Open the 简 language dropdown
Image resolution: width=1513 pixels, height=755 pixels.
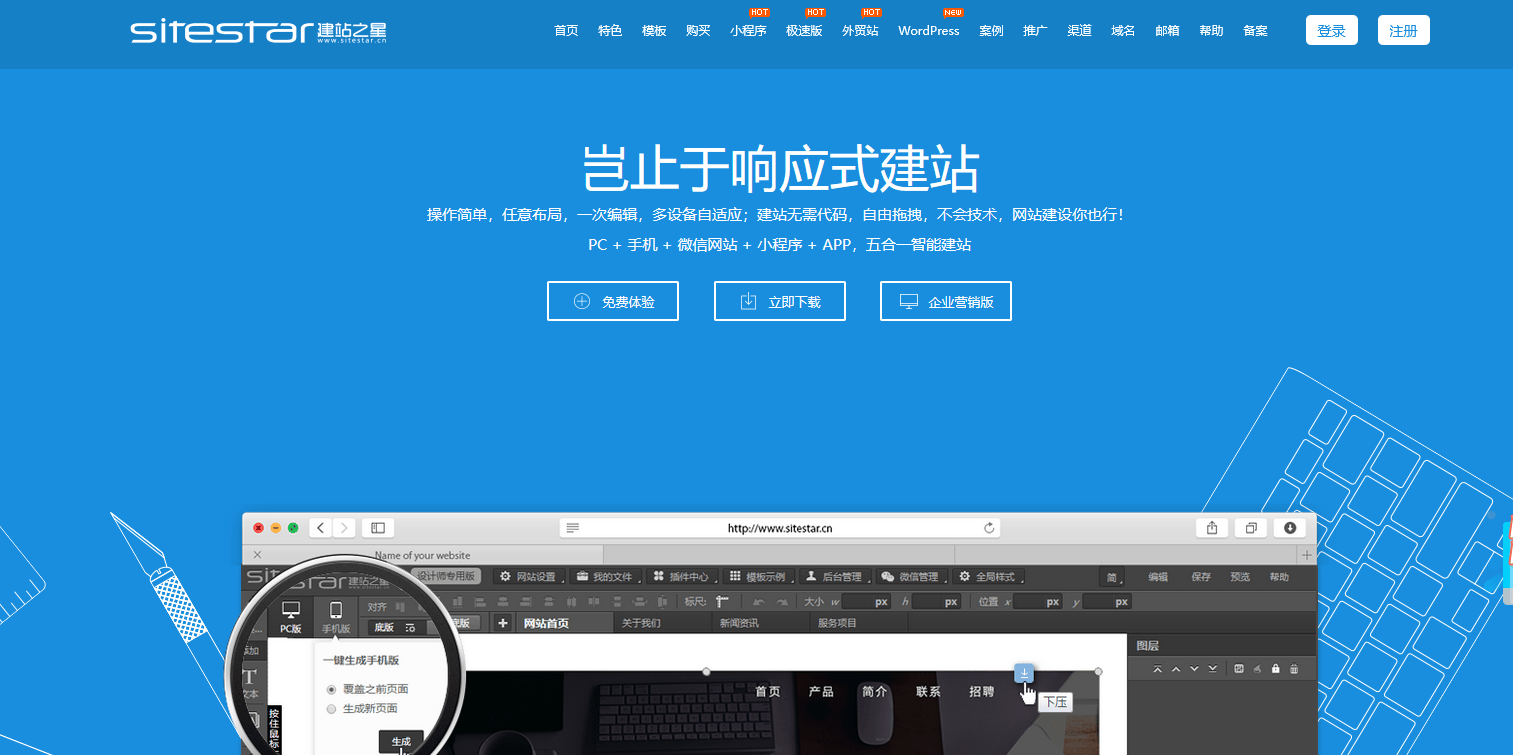[x=1112, y=577]
